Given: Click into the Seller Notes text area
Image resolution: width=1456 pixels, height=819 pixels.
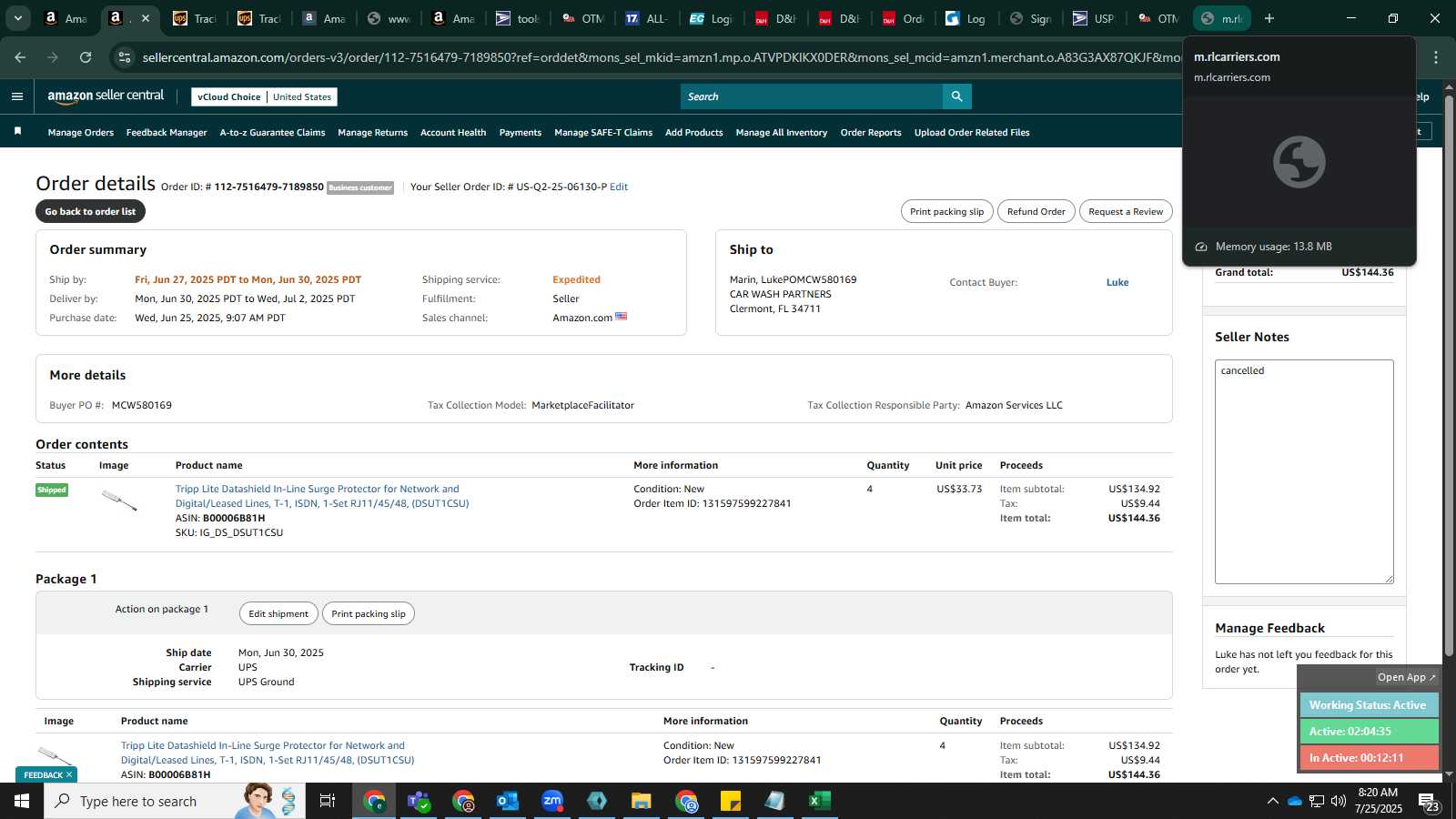Looking at the screenshot, I should click(x=1304, y=471).
